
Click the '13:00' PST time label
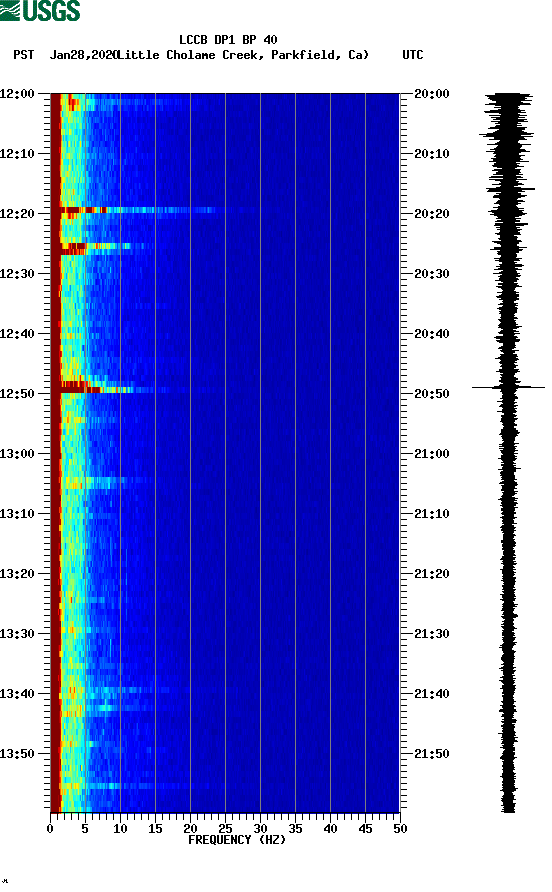click(x=18, y=454)
